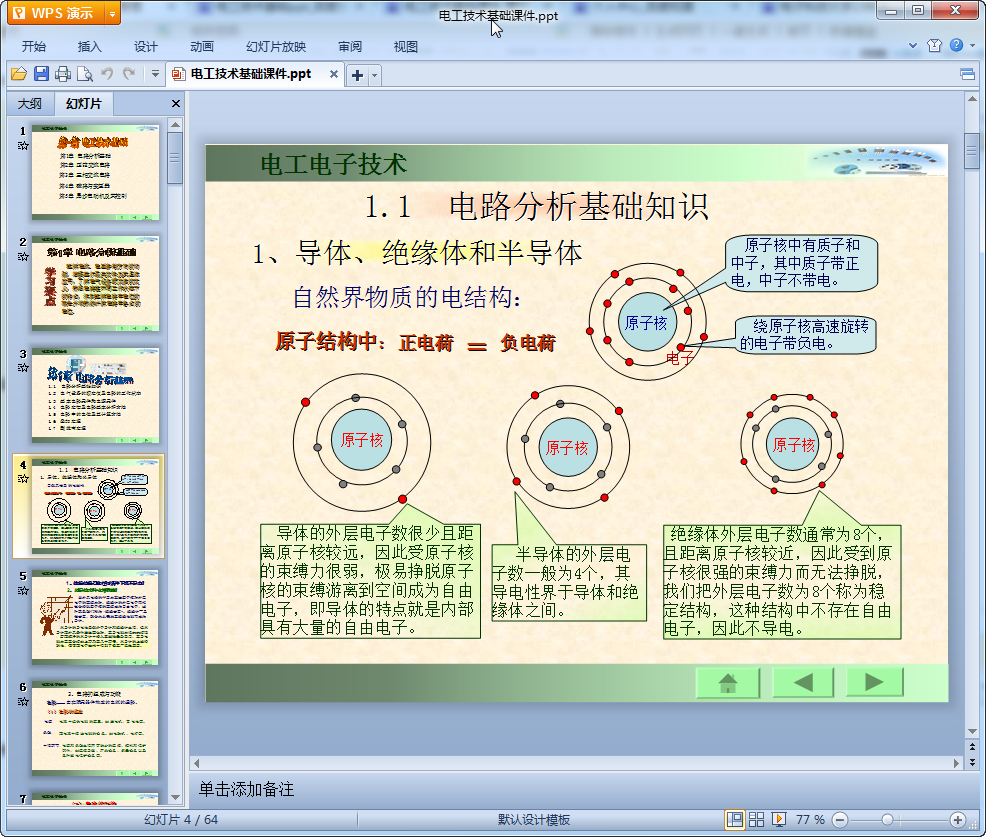
Task: Open Print Preview icon
Action: 85,74
